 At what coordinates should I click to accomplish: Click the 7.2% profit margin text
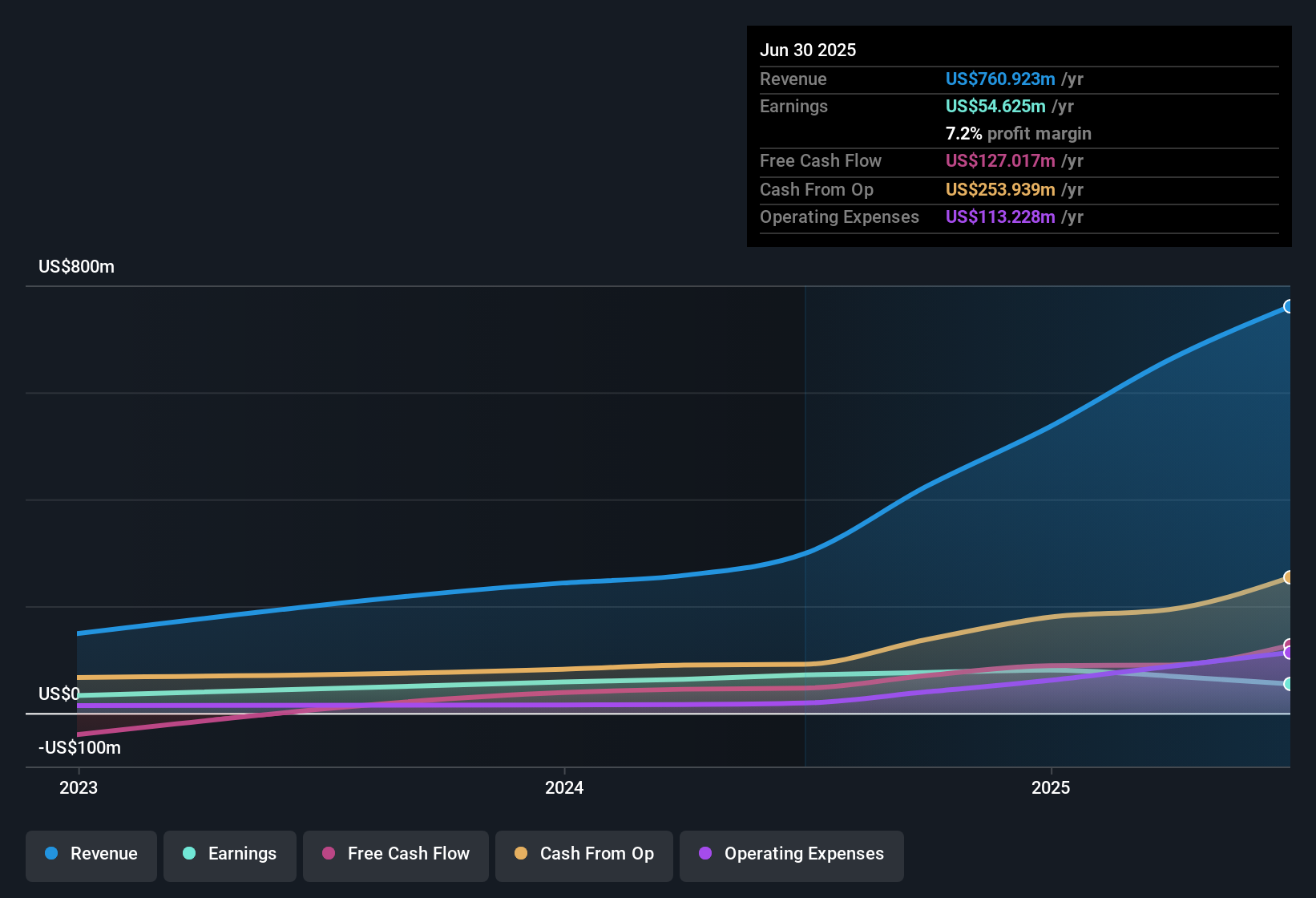point(1019,133)
